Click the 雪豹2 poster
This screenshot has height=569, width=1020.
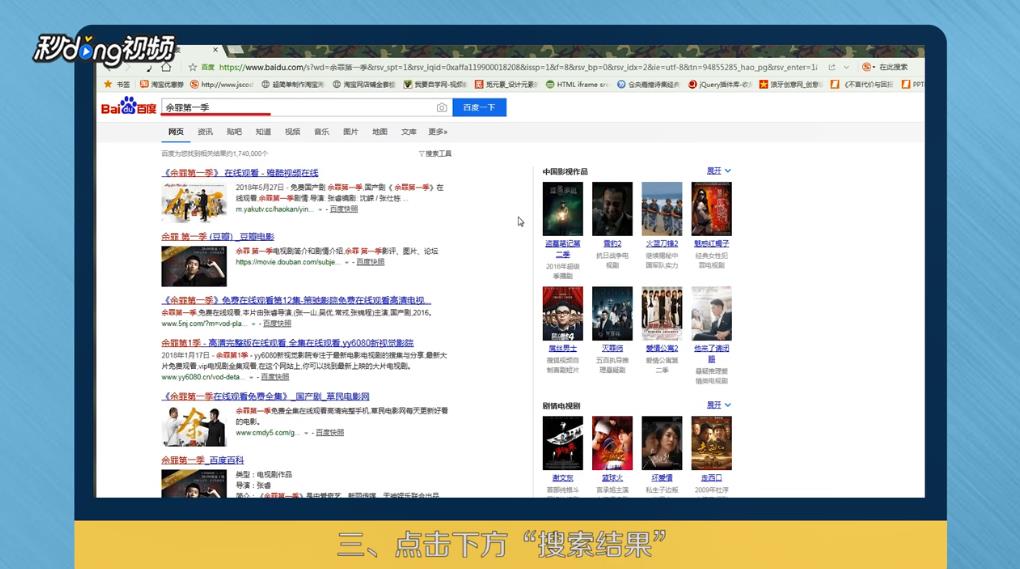pyautogui.click(x=612, y=209)
